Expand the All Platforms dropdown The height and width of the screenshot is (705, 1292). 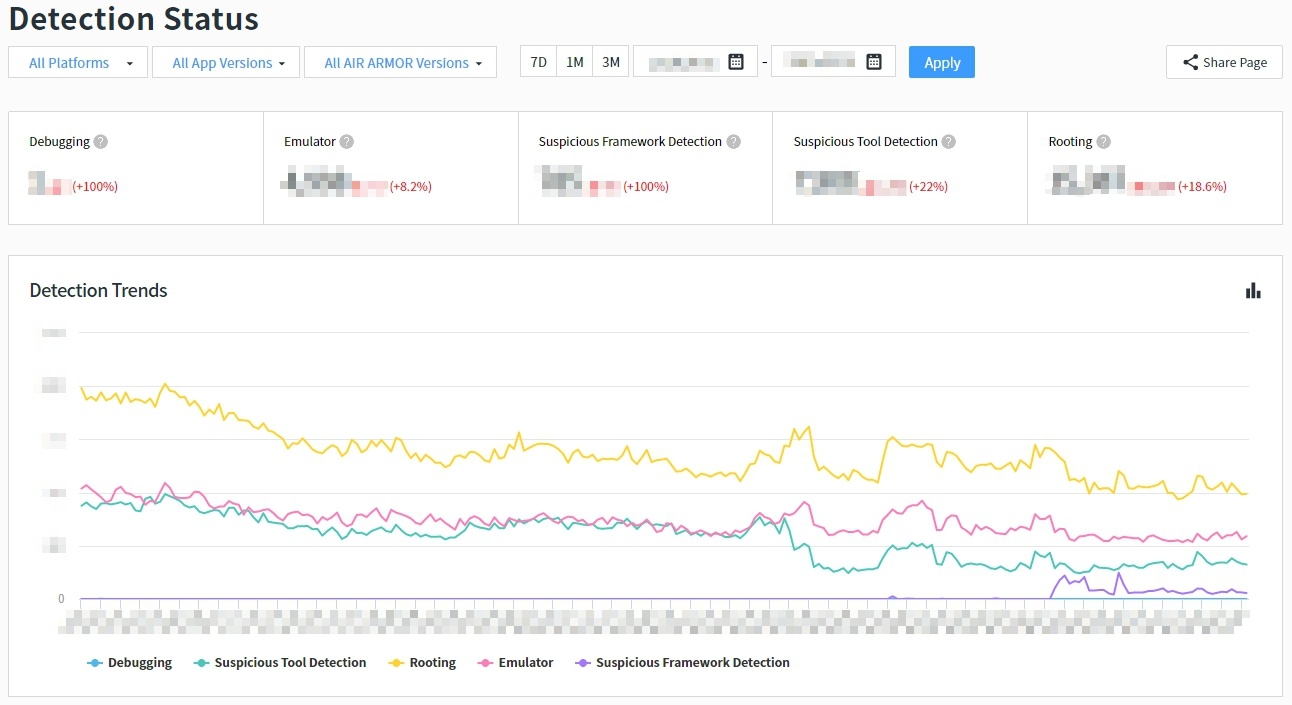point(78,62)
